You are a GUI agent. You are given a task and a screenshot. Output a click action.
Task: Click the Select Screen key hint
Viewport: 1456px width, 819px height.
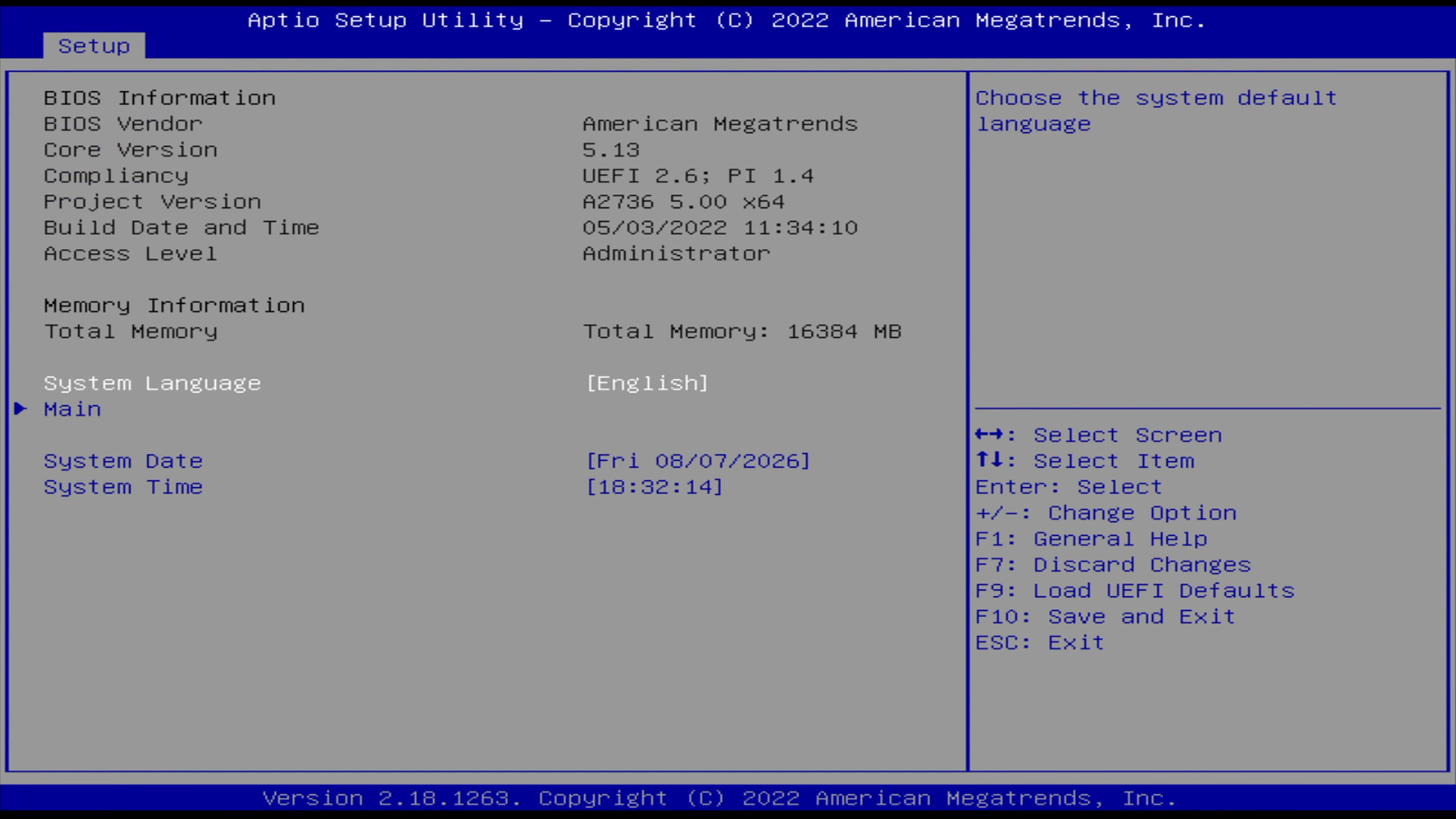click(x=1099, y=435)
